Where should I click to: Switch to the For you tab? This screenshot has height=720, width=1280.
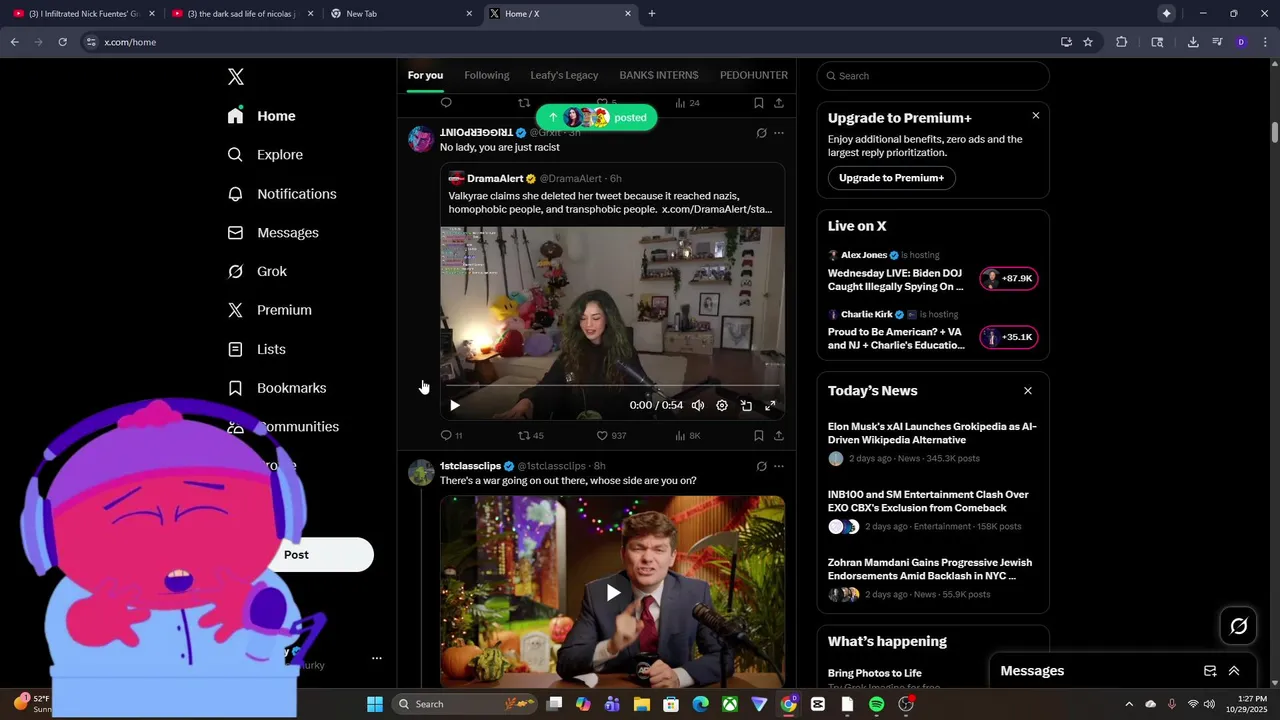pos(425,75)
